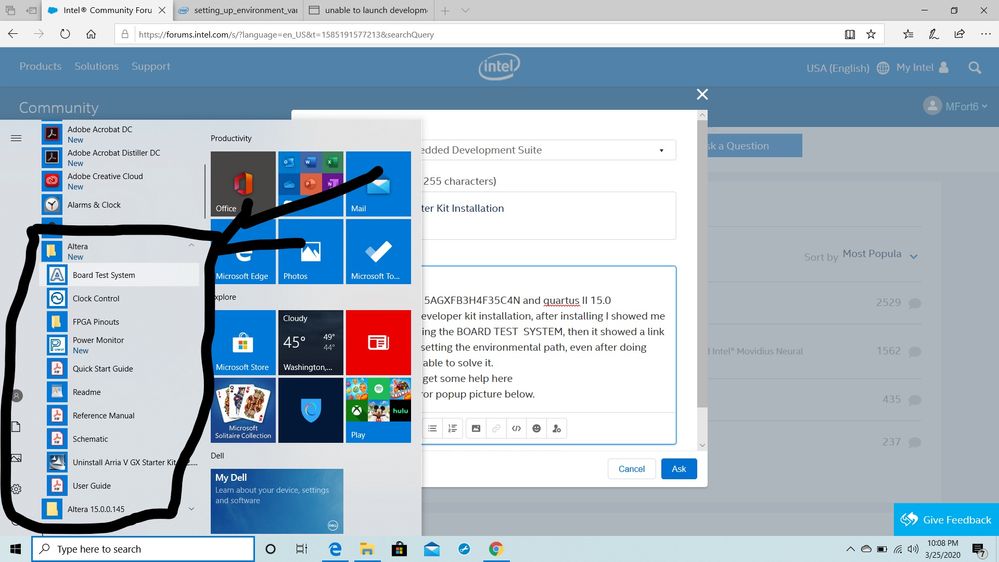
Task: Cancel the question dialog
Action: (x=631, y=469)
